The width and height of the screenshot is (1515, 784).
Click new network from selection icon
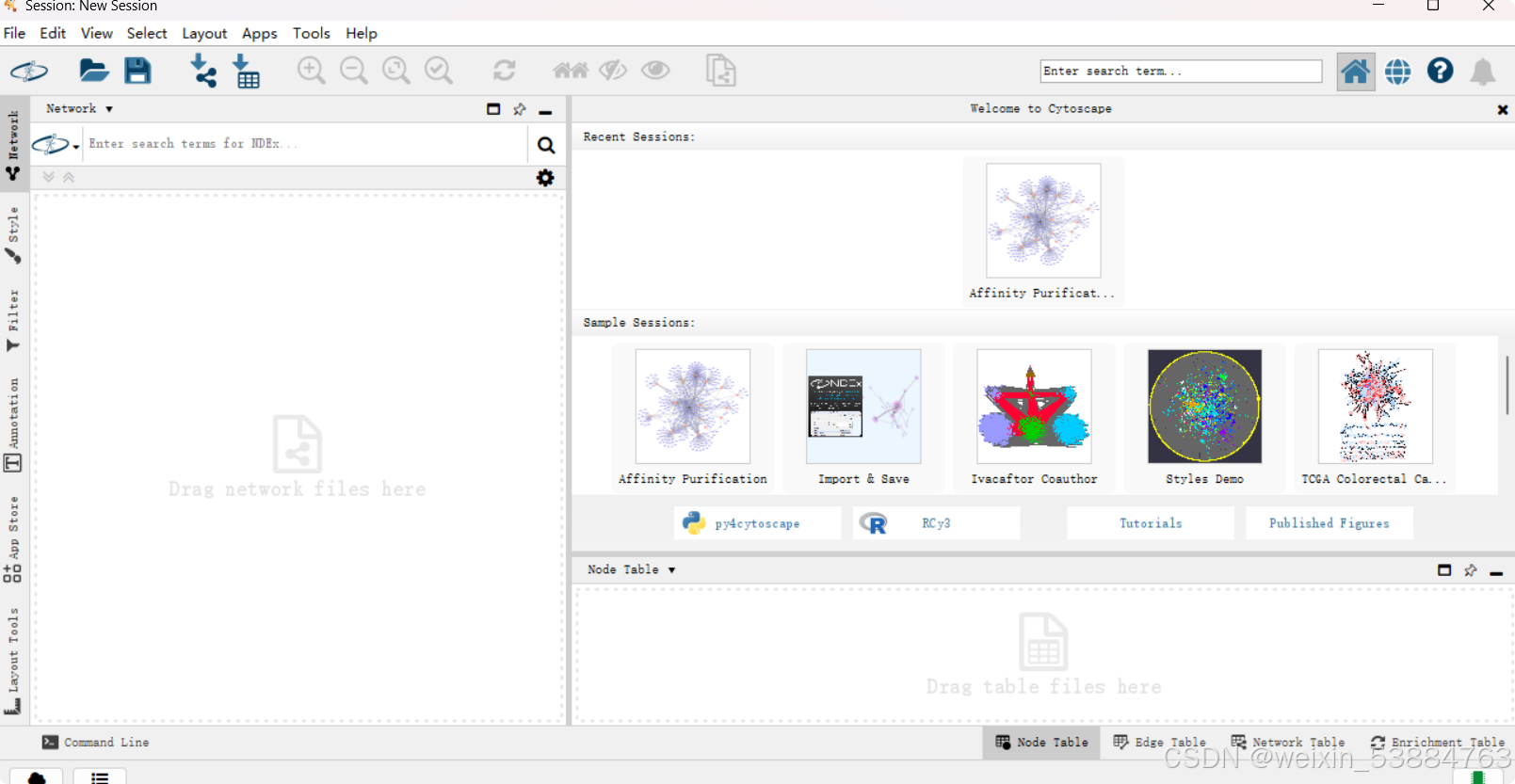click(720, 71)
